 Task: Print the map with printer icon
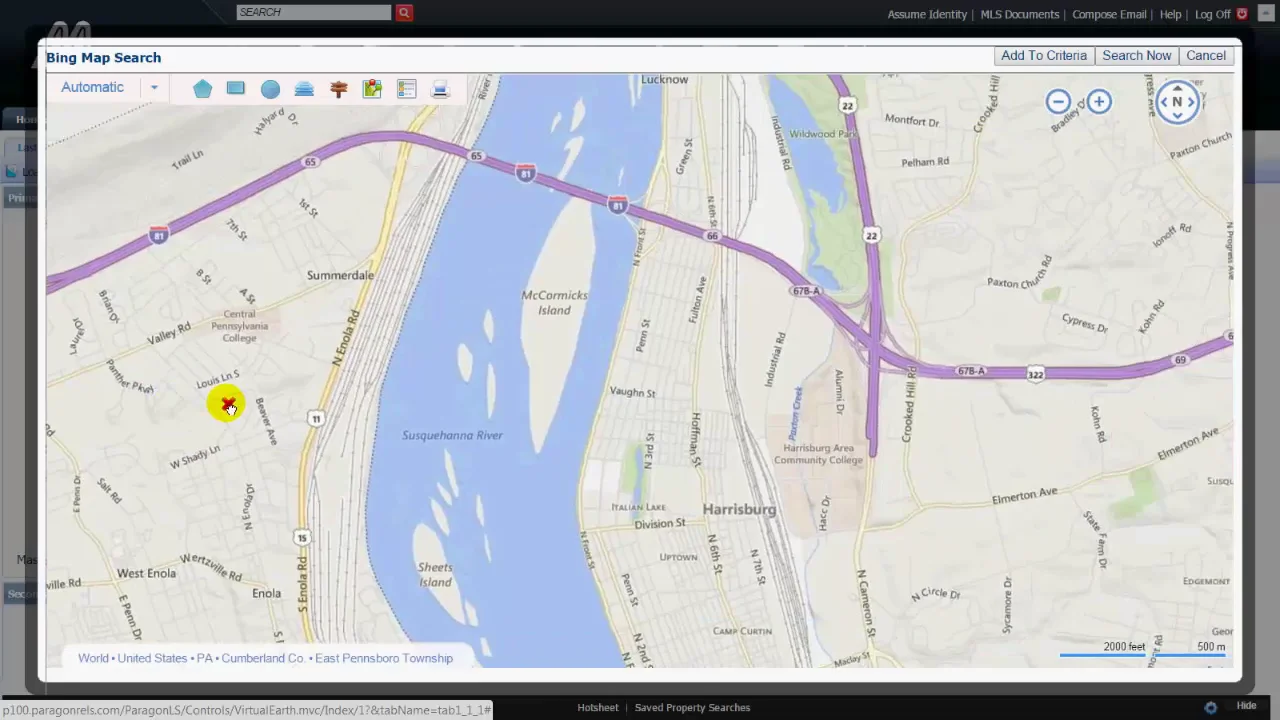(440, 89)
